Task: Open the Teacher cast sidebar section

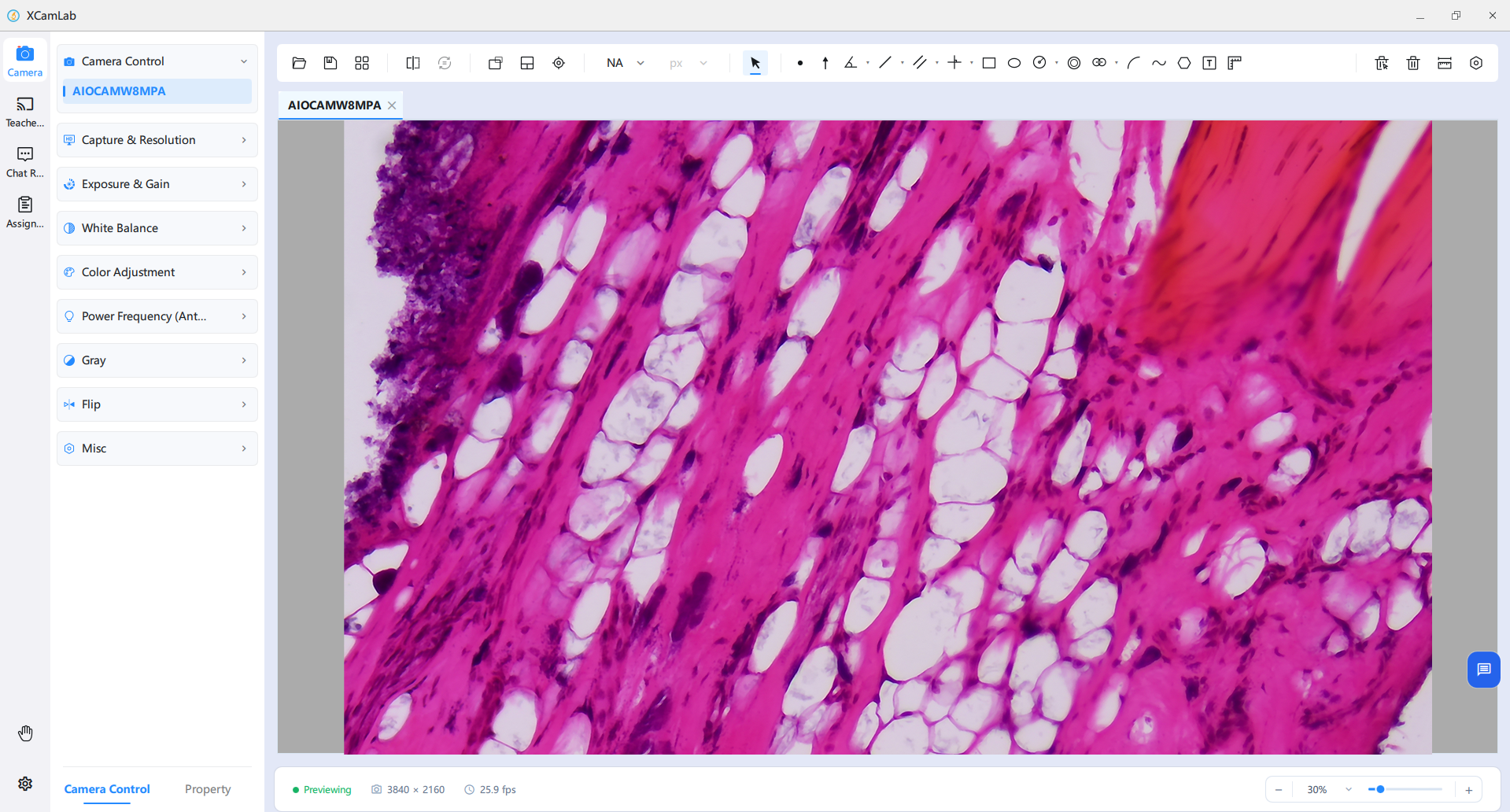Action: 25,112
